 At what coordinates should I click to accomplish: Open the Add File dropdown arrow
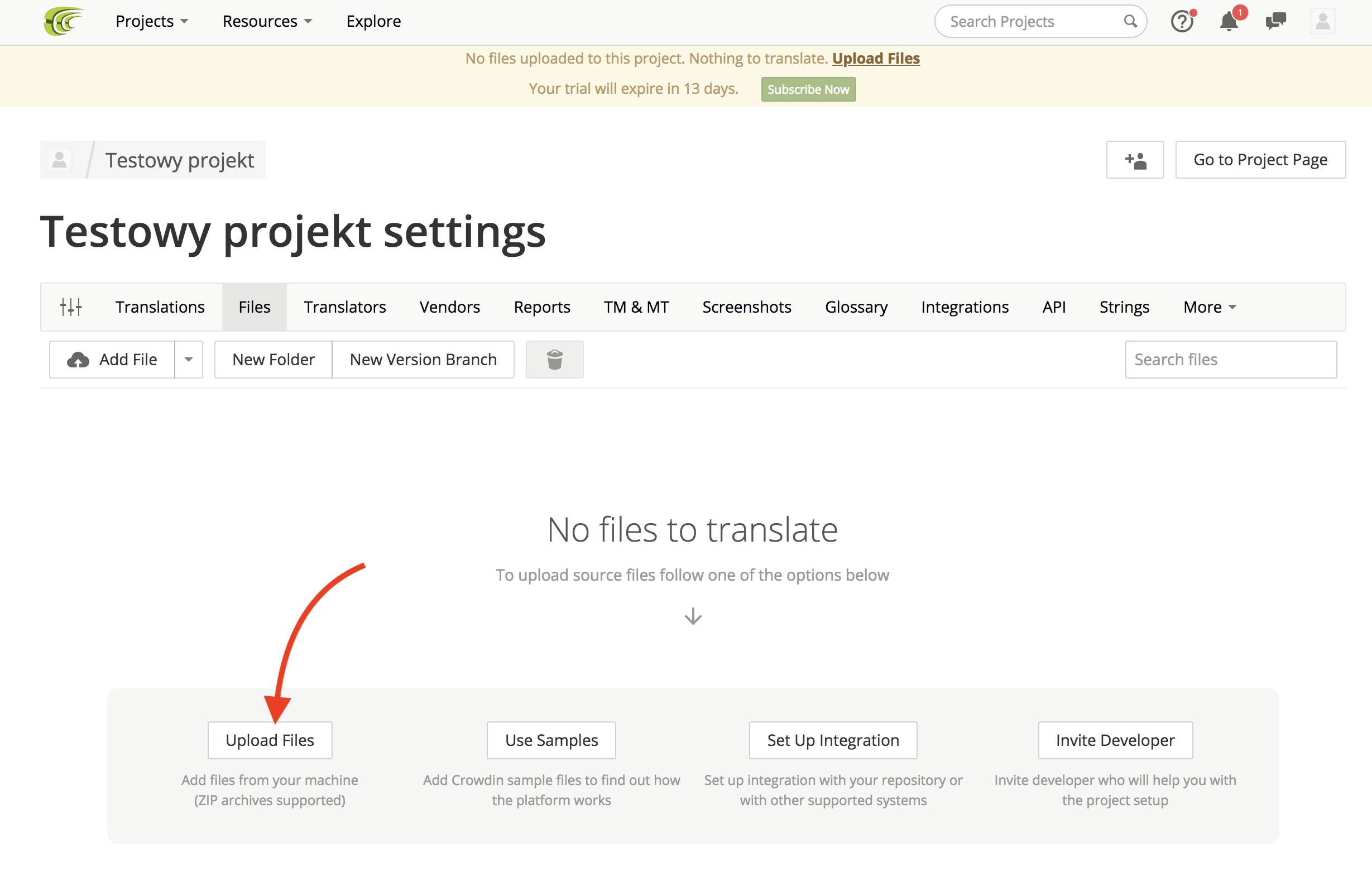(x=189, y=360)
